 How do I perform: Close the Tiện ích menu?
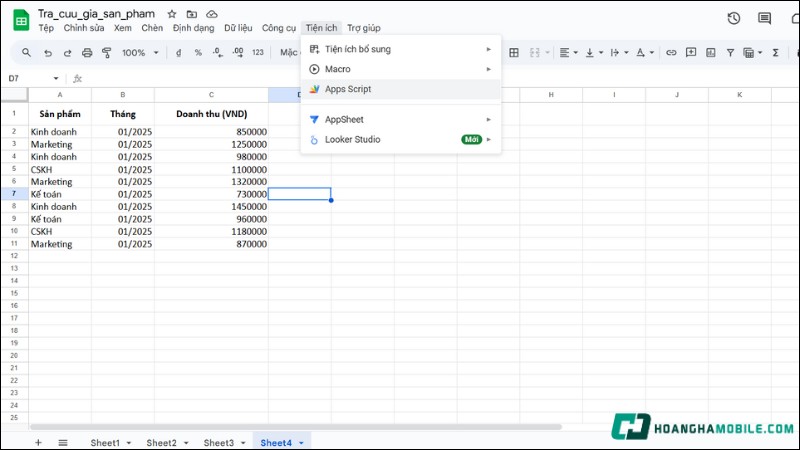pos(321,28)
